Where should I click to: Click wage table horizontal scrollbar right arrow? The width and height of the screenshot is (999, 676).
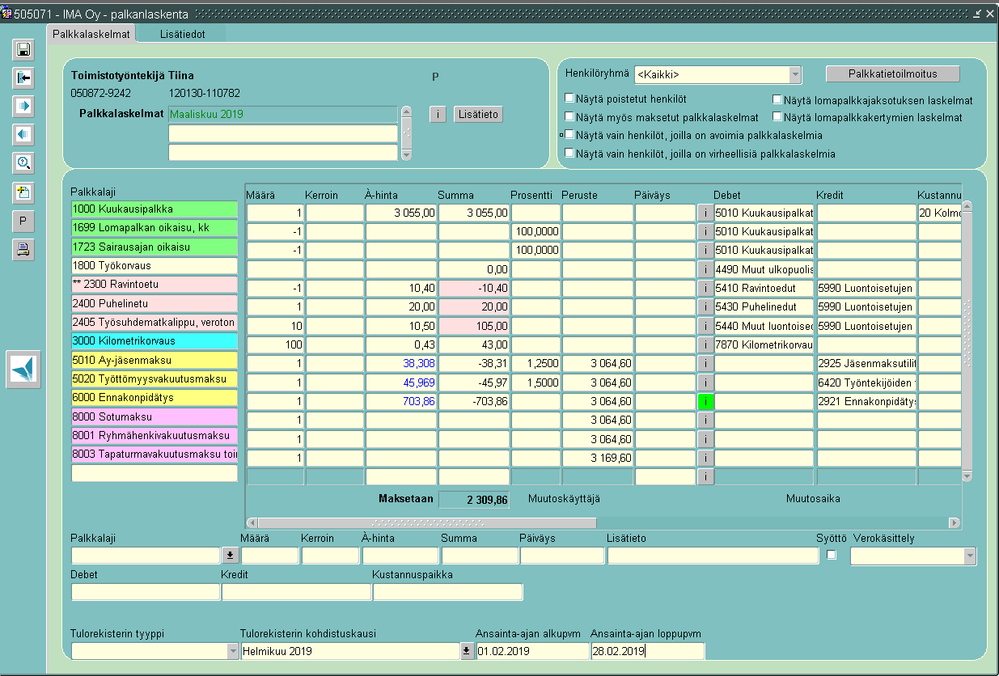[x=954, y=523]
